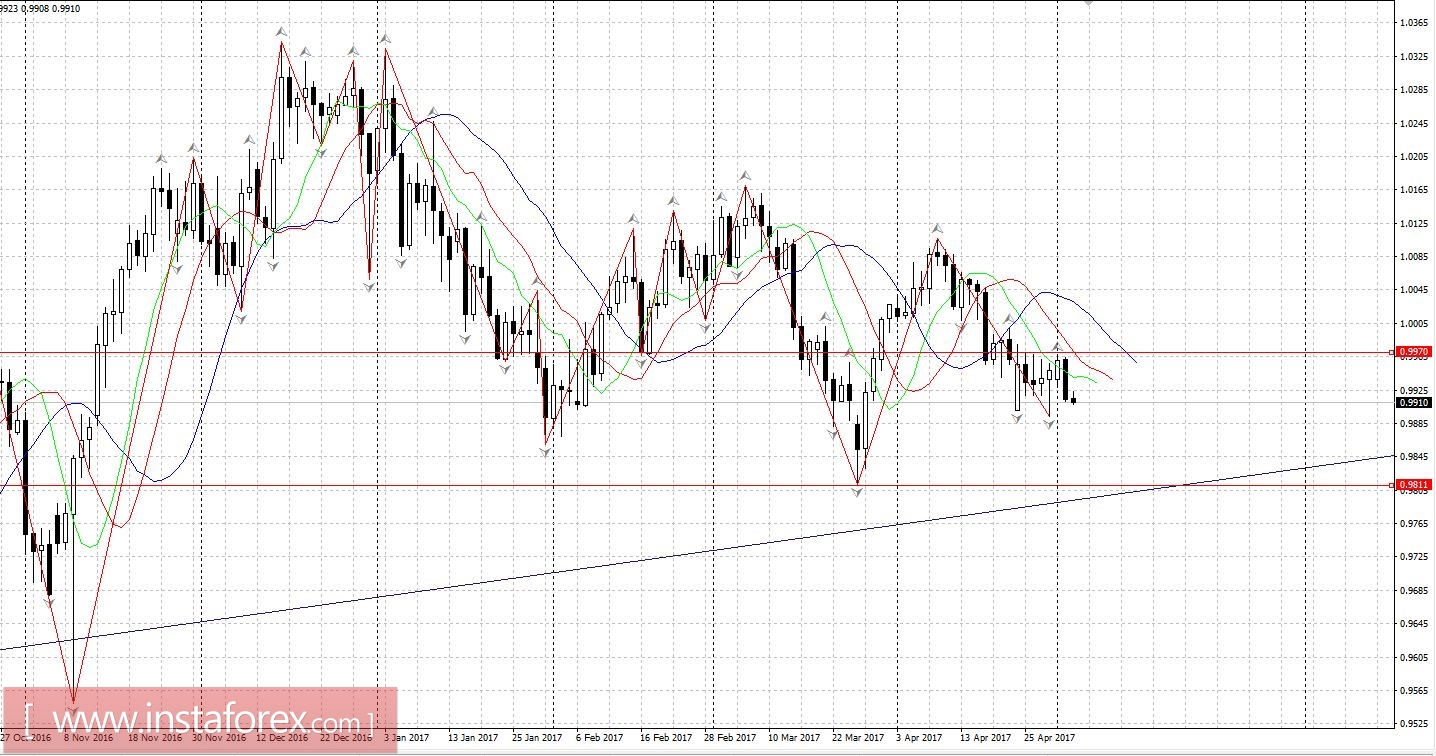
Task: Click the 1.0205 price axis label
Action: coord(1414,157)
